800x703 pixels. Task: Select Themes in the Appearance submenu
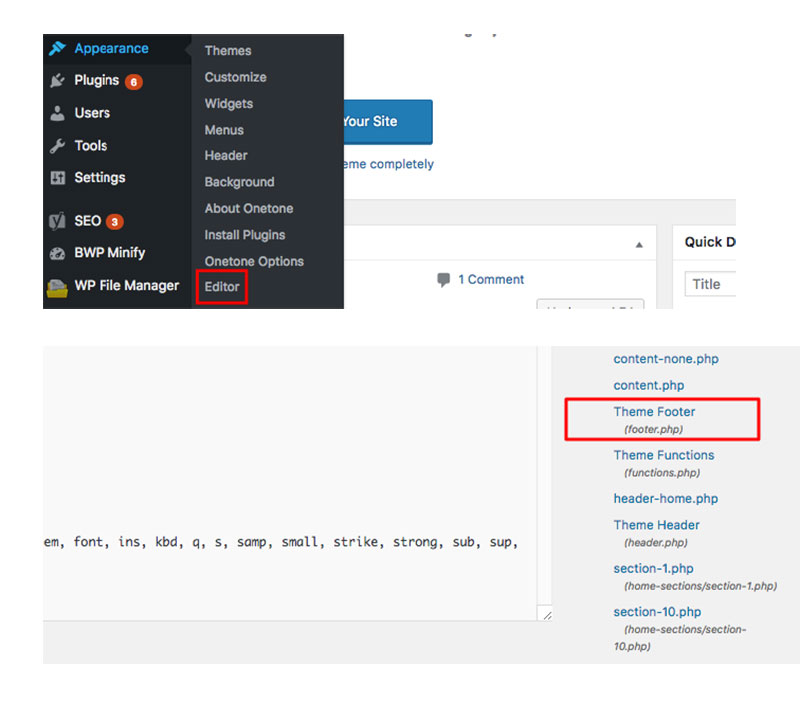[228, 51]
